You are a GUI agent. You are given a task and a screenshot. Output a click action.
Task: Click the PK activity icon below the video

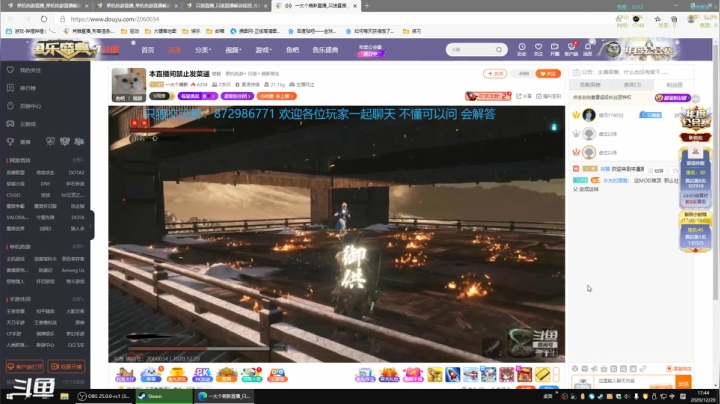click(x=202, y=375)
